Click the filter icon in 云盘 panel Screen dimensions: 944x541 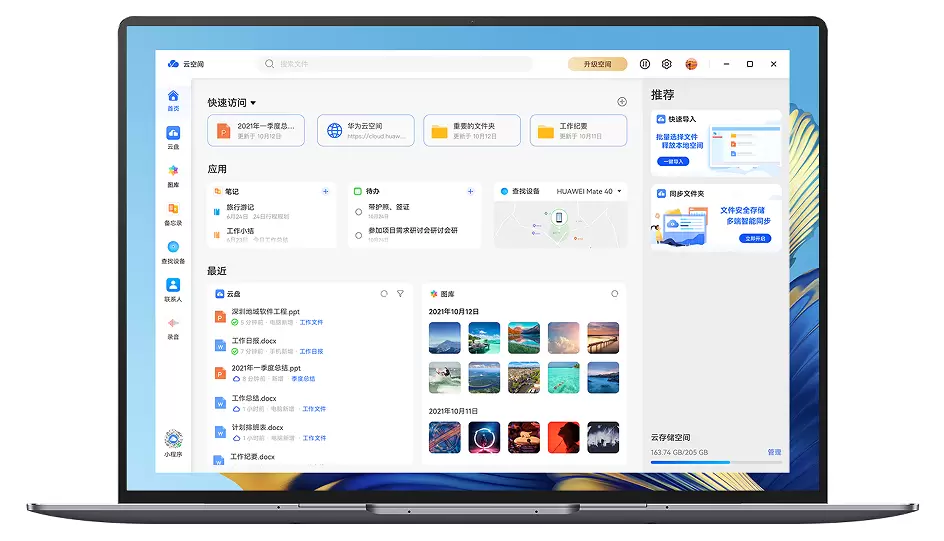[400, 294]
